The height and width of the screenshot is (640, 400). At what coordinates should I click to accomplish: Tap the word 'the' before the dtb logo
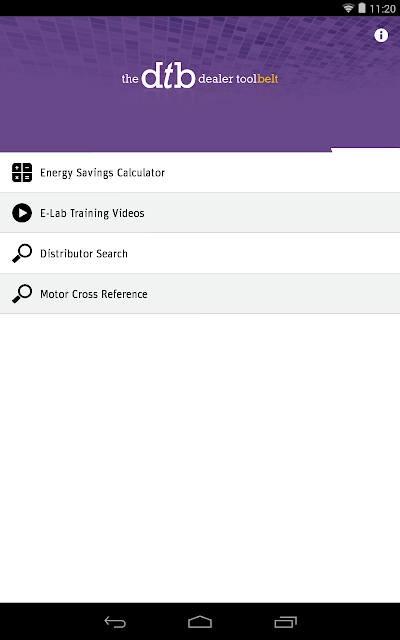pos(130,79)
